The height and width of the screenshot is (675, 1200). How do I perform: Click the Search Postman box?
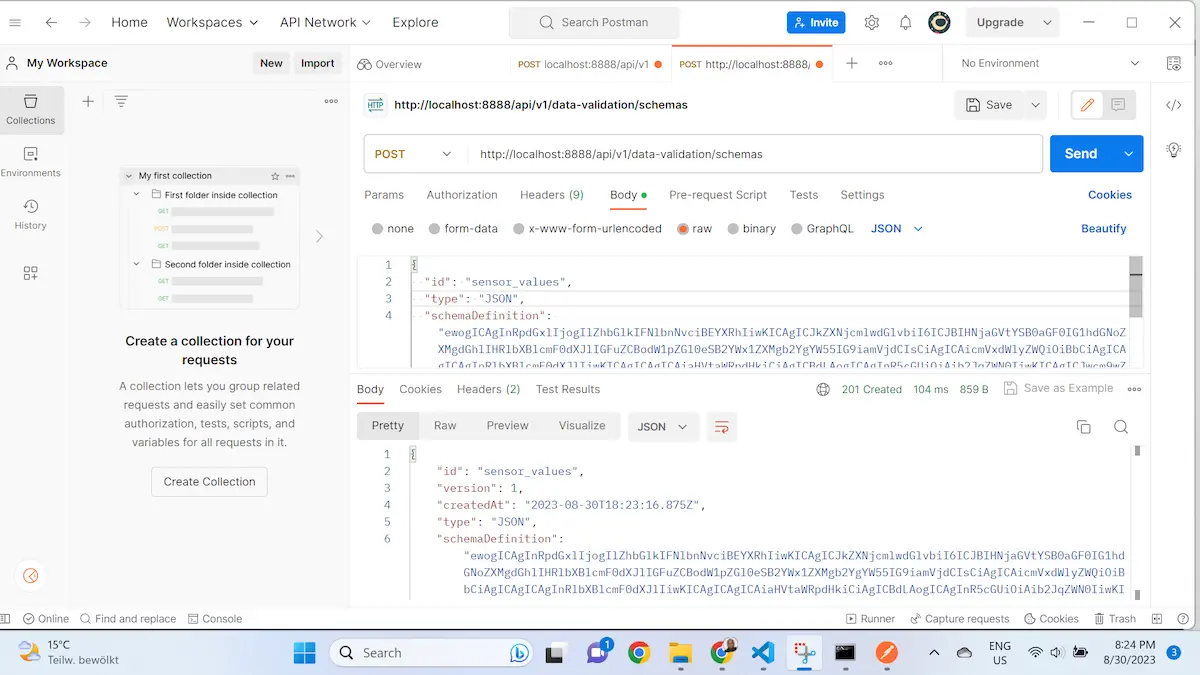(x=594, y=22)
